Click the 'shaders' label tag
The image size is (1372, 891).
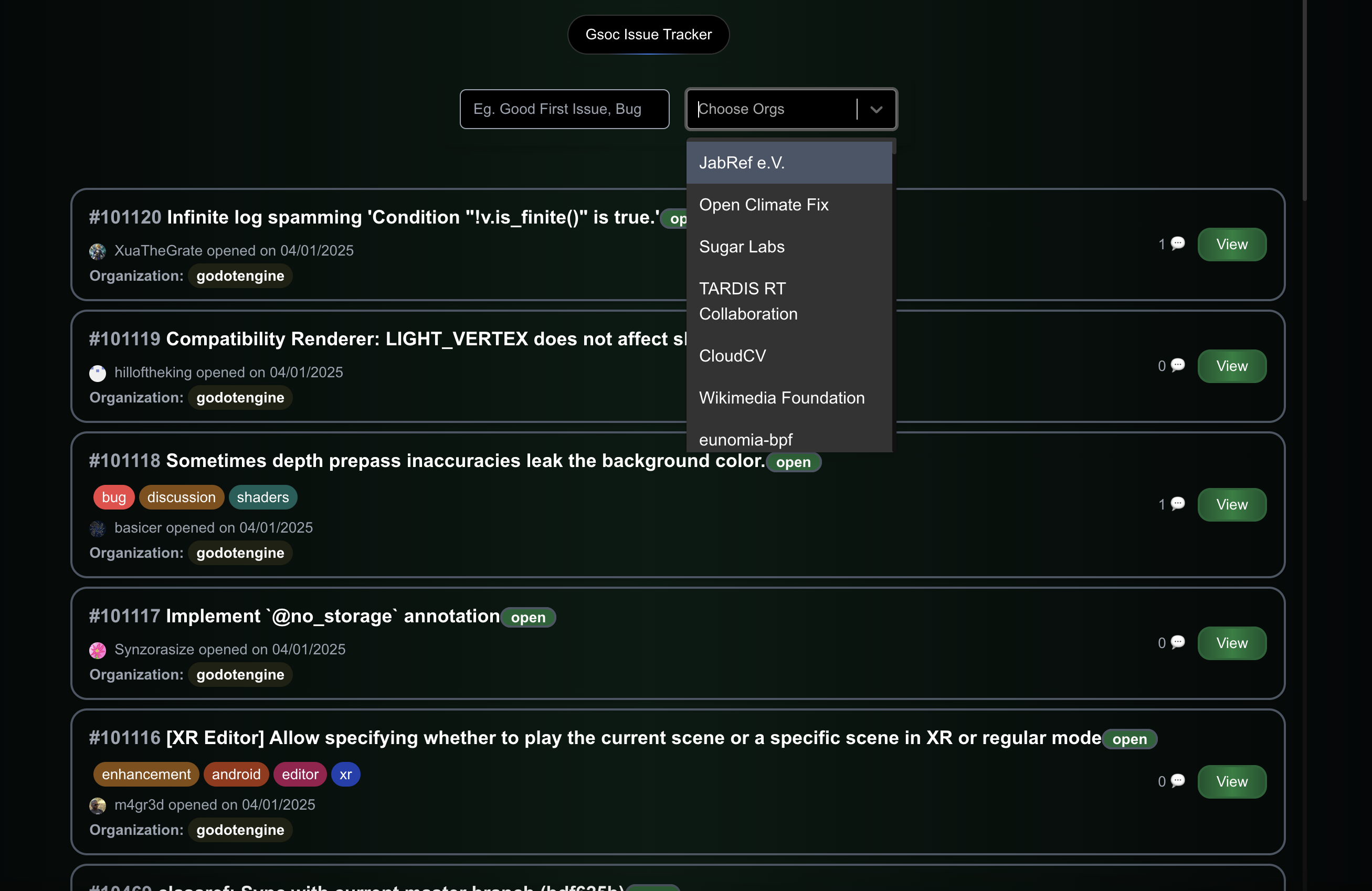coord(263,497)
